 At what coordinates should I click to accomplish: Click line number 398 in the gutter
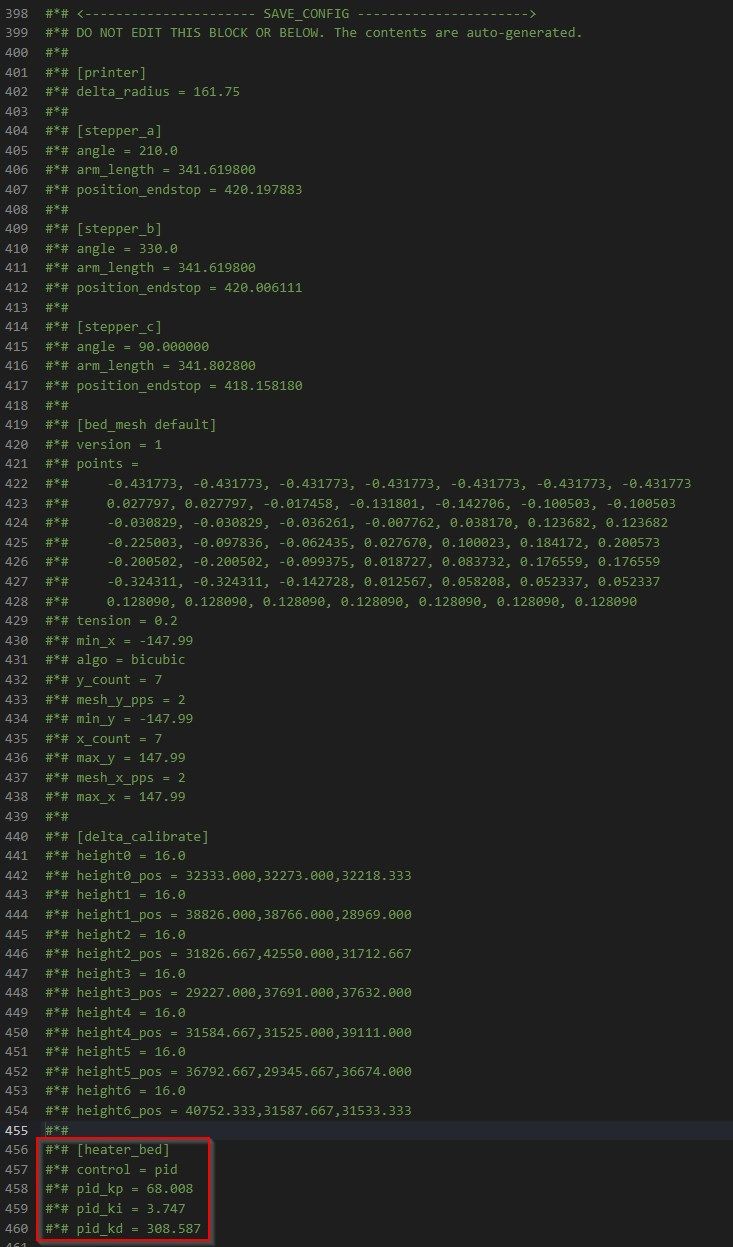[x=17, y=13]
